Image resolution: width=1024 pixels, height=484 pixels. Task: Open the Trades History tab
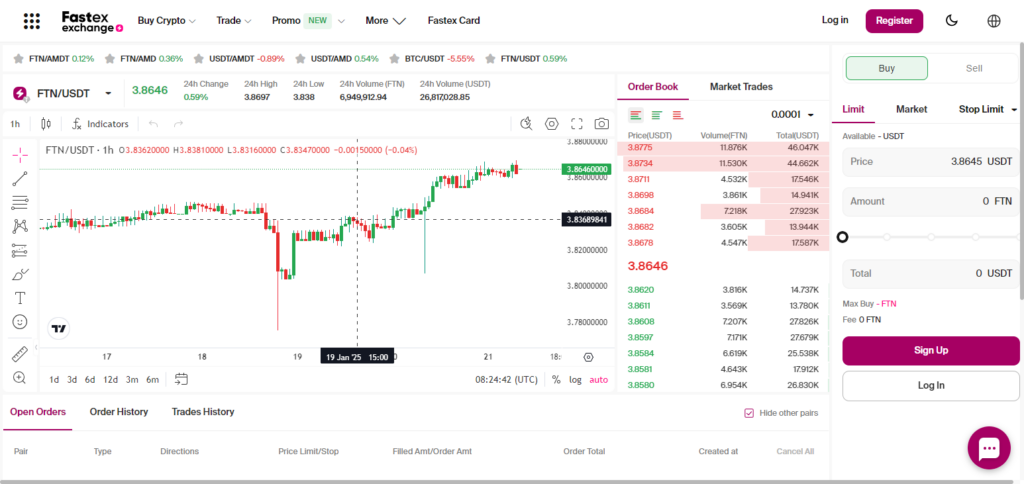(203, 411)
